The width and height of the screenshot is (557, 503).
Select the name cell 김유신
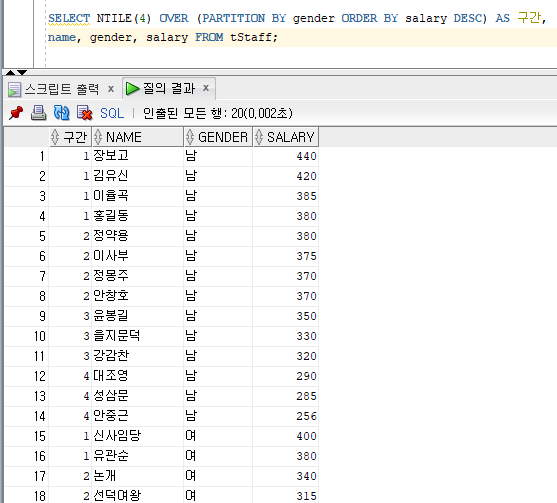point(138,175)
